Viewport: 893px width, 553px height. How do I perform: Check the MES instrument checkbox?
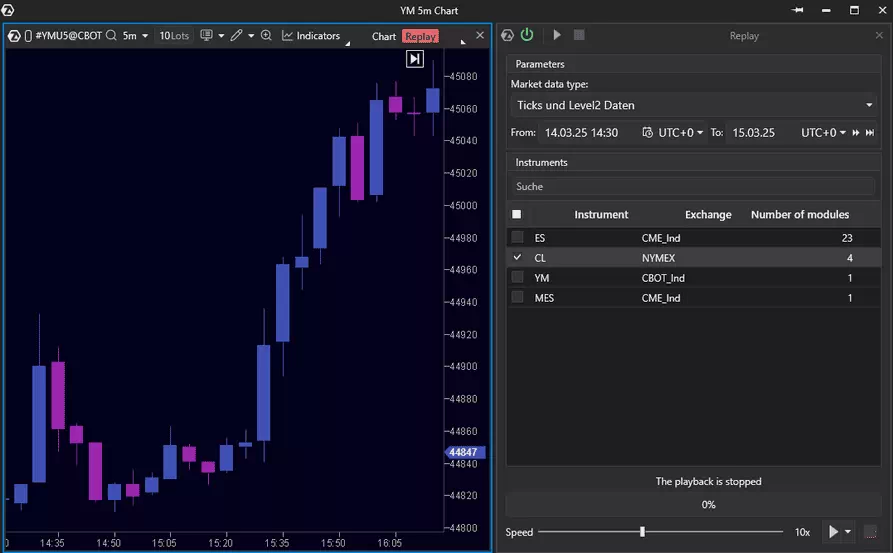point(517,297)
